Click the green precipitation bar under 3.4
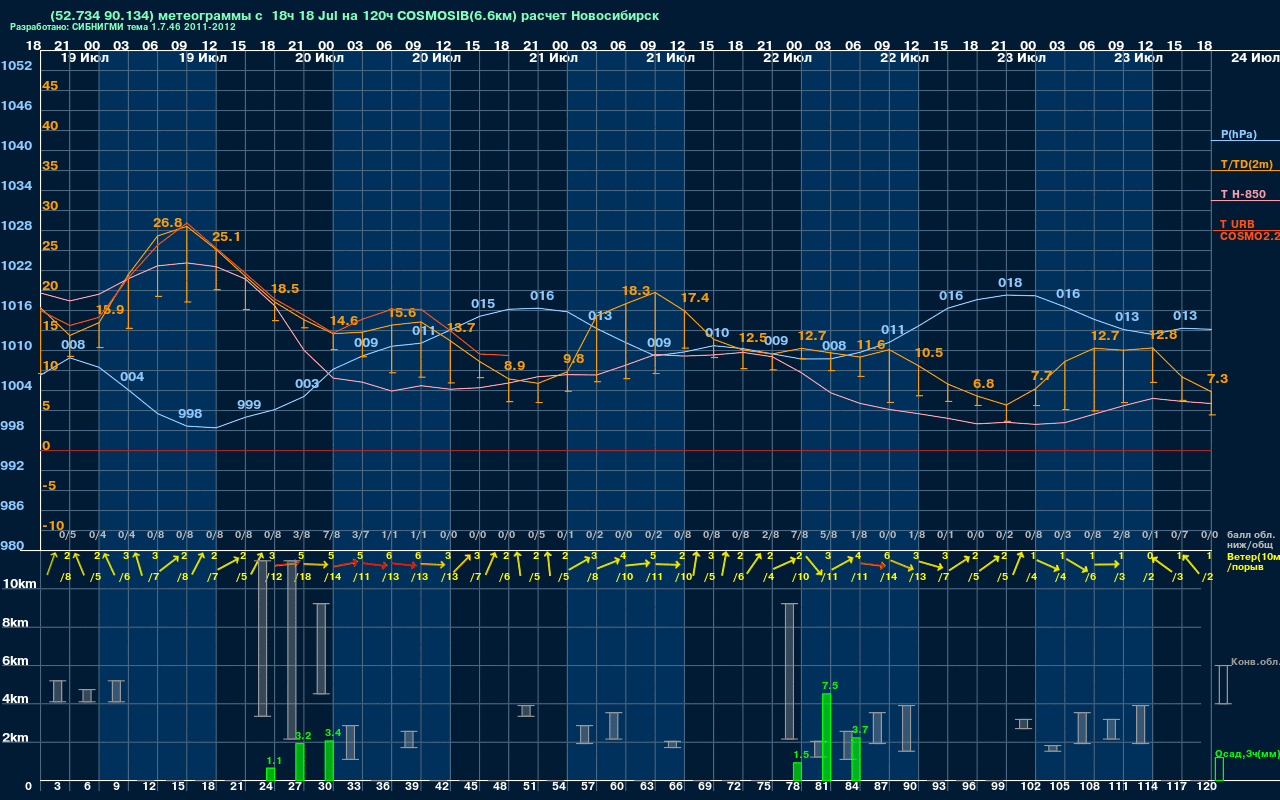1280x800 pixels. (329, 761)
